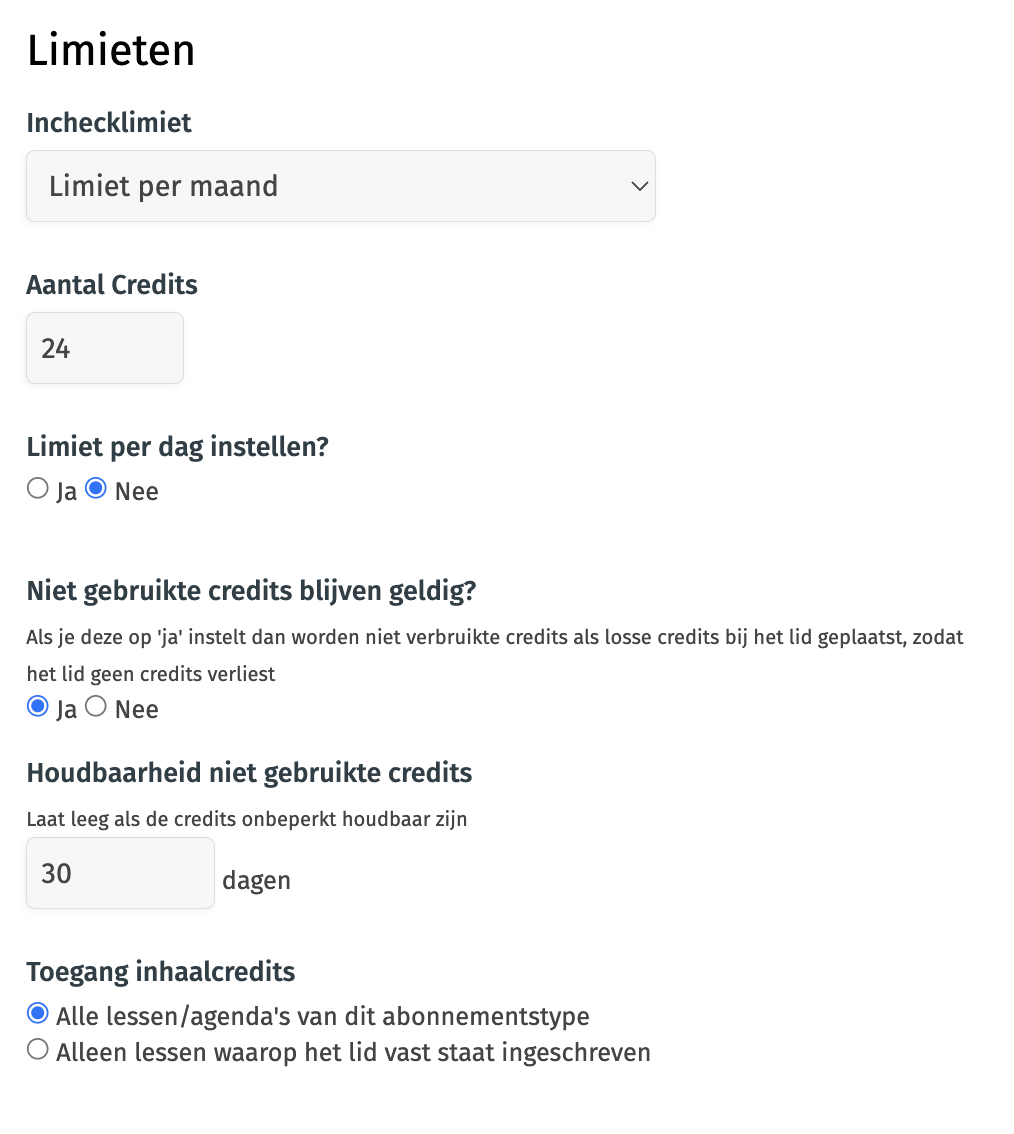Select 'Alle lessen/agenda's van dit abonnementstype' option
The width and height of the screenshot is (1014, 1134).
38,1013
